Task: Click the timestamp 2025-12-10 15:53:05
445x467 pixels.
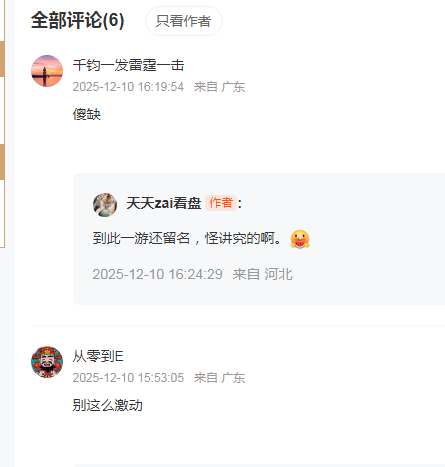Action: coord(128,378)
